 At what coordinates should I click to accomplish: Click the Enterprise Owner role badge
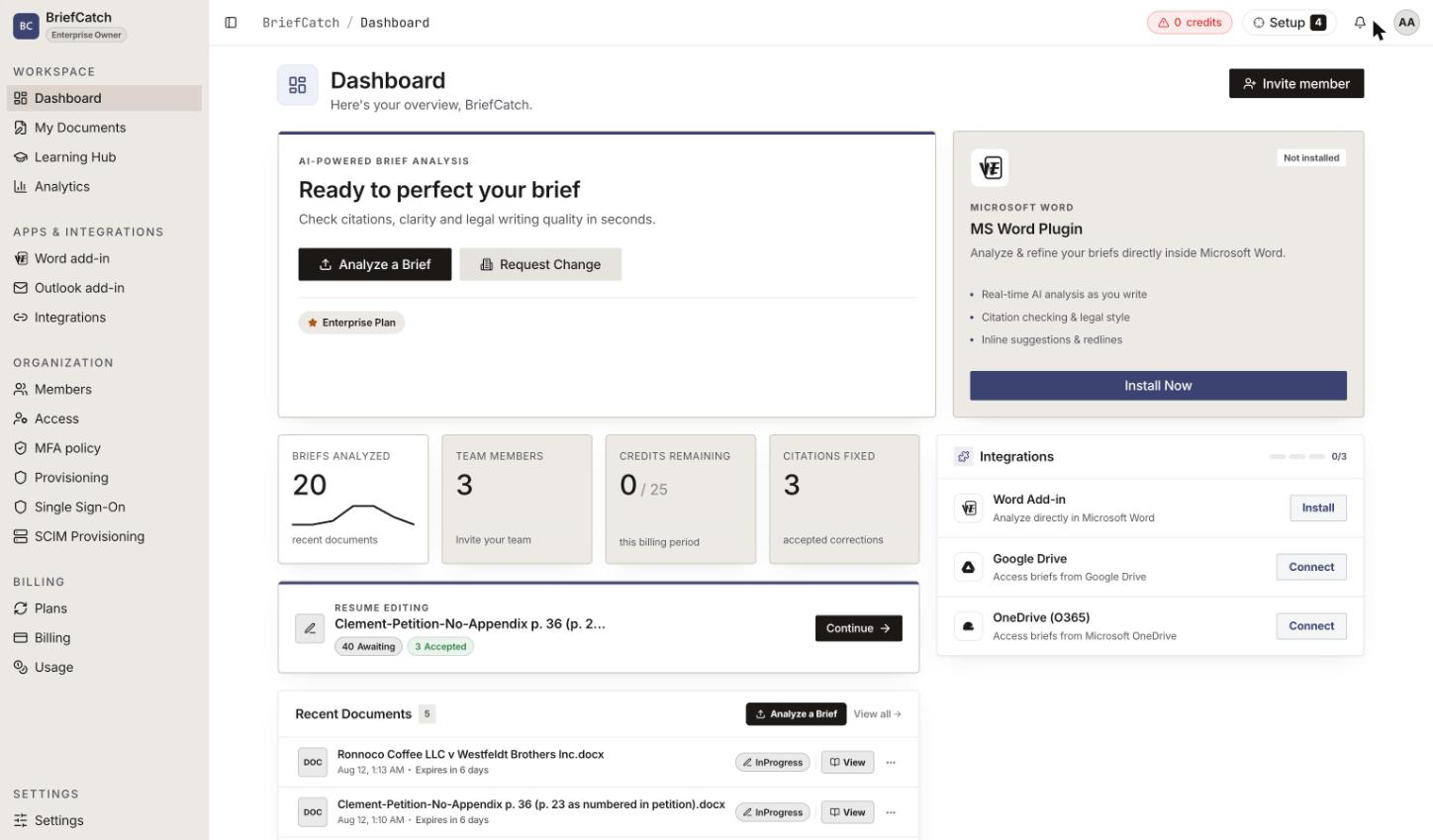[x=86, y=35]
